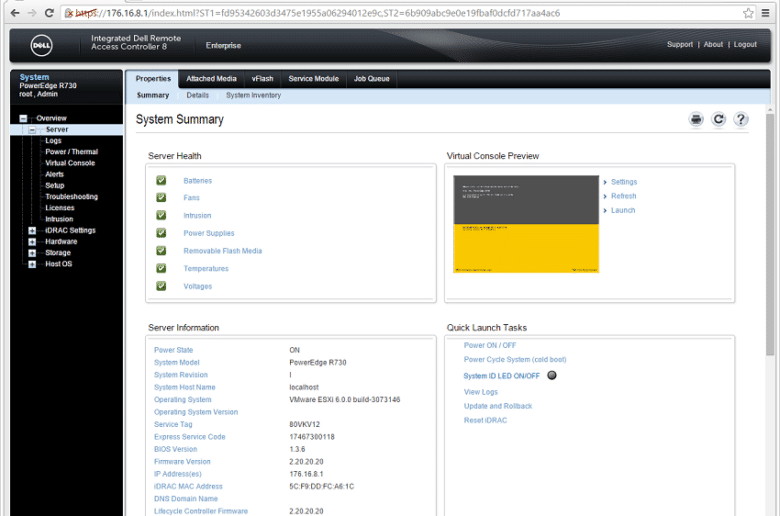780x516 pixels.
Task: Open the About link
Action: (713, 44)
